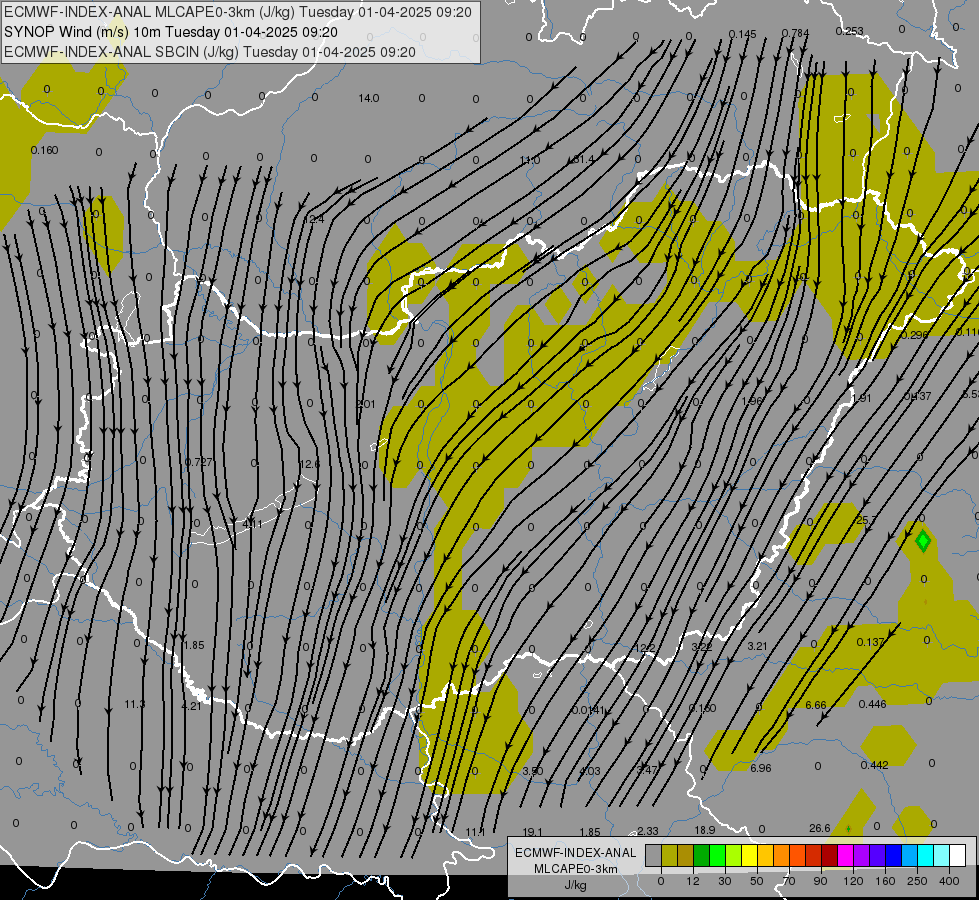Viewport: 979px width, 900px height.
Task: Click the map value 6.66
Action: (x=815, y=705)
